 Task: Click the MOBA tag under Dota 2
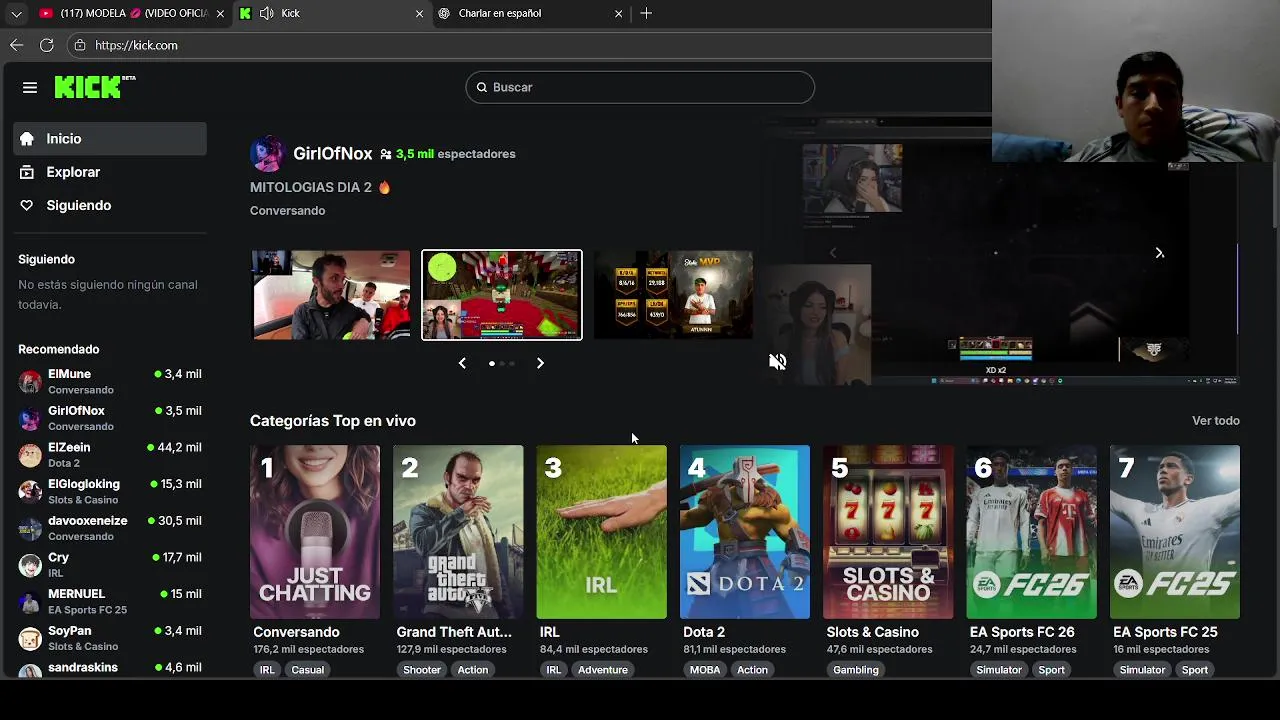click(x=705, y=670)
